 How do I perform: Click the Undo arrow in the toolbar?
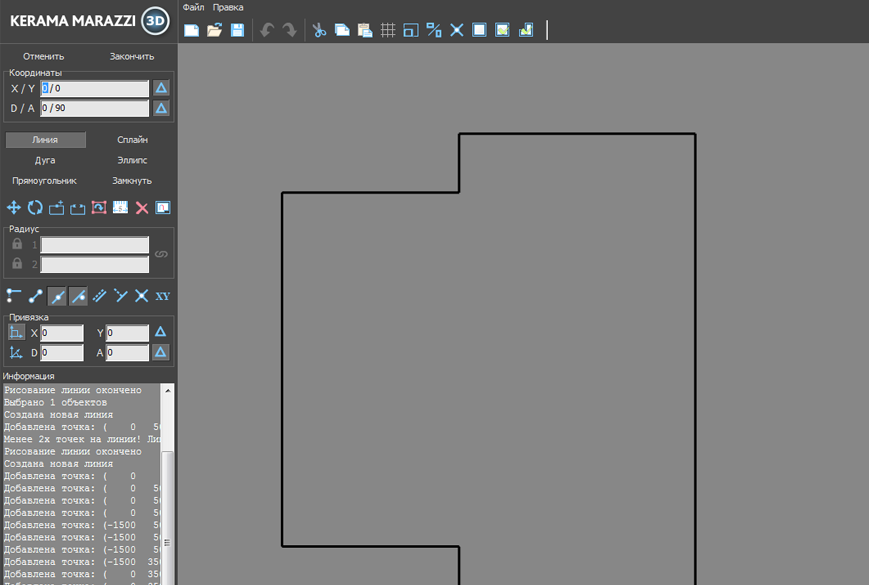click(x=267, y=30)
